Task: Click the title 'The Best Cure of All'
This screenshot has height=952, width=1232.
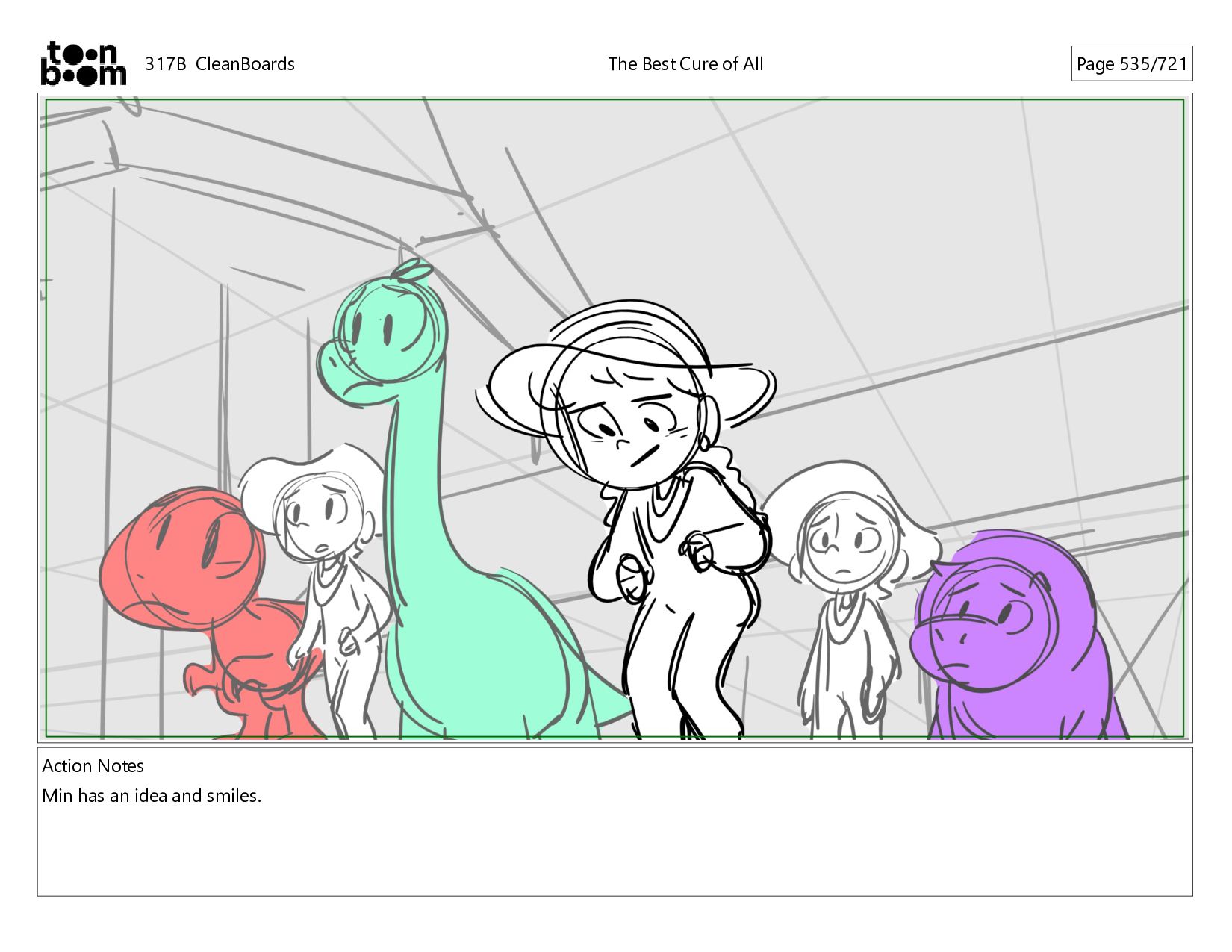Action: point(685,64)
